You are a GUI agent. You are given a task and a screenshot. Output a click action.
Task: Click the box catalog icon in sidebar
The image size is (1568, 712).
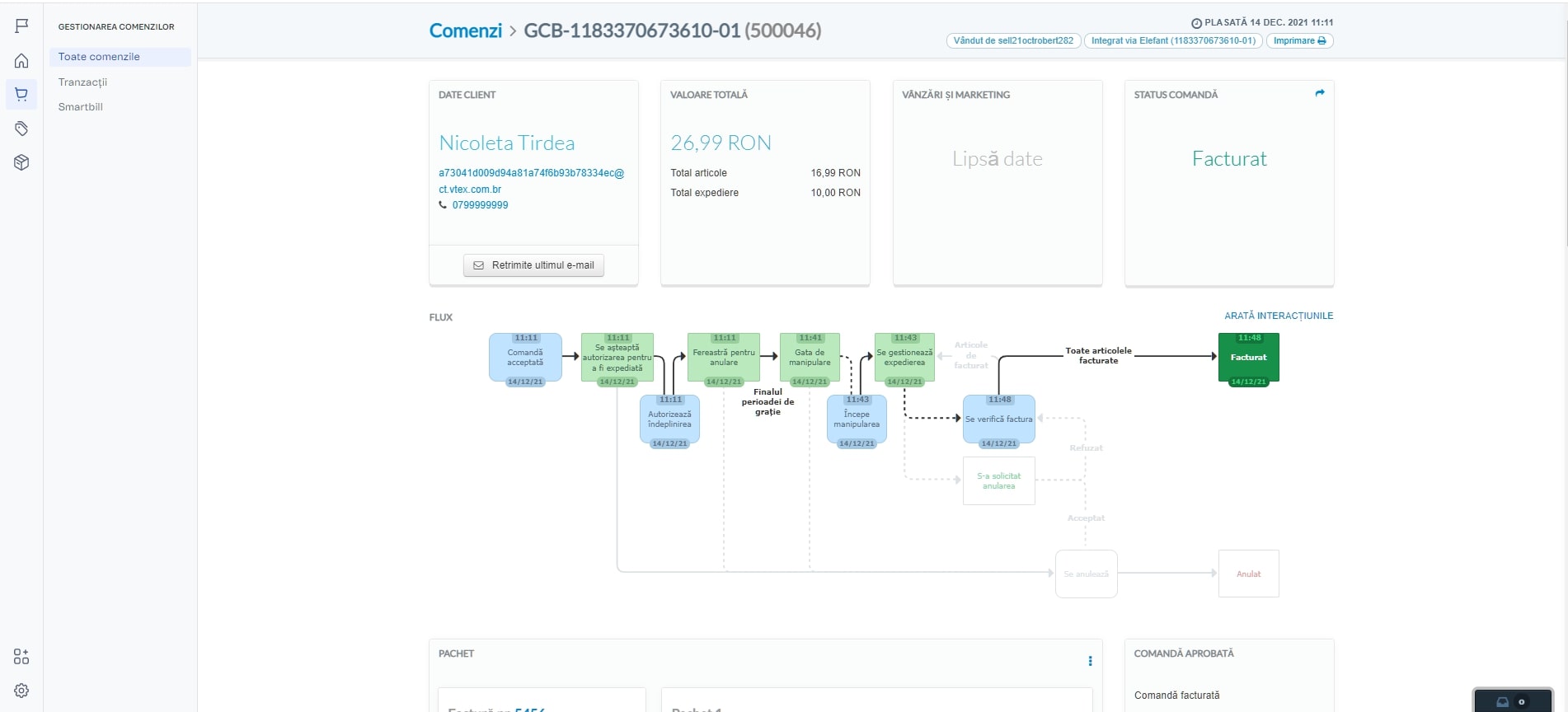tap(21, 162)
